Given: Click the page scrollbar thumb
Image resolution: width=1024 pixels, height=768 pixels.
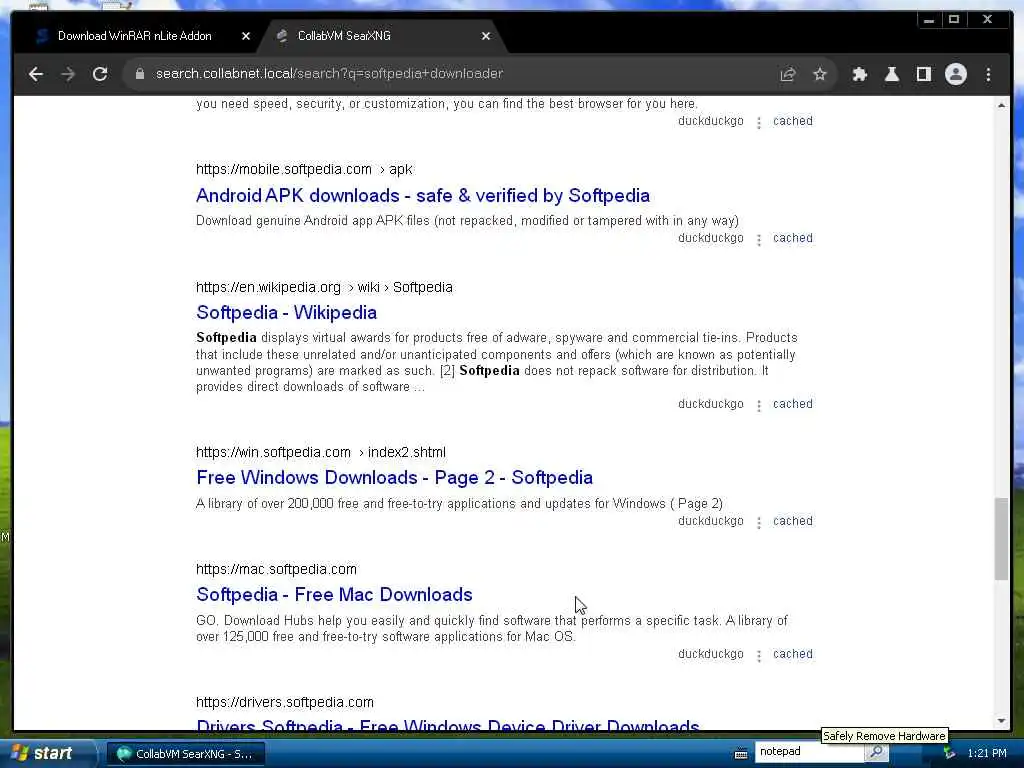Looking at the screenshot, I should pos(1001,538).
